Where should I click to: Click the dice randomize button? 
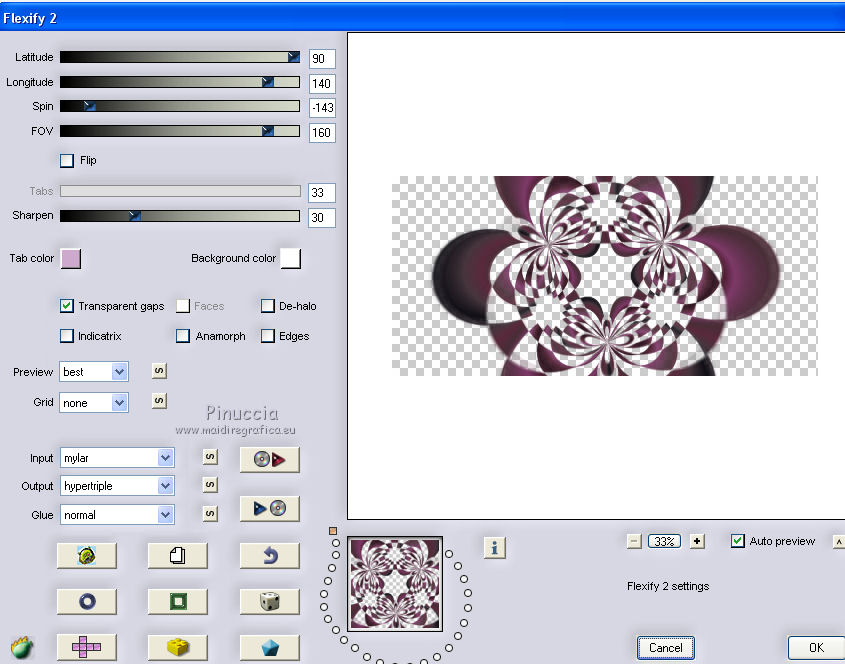point(269,601)
